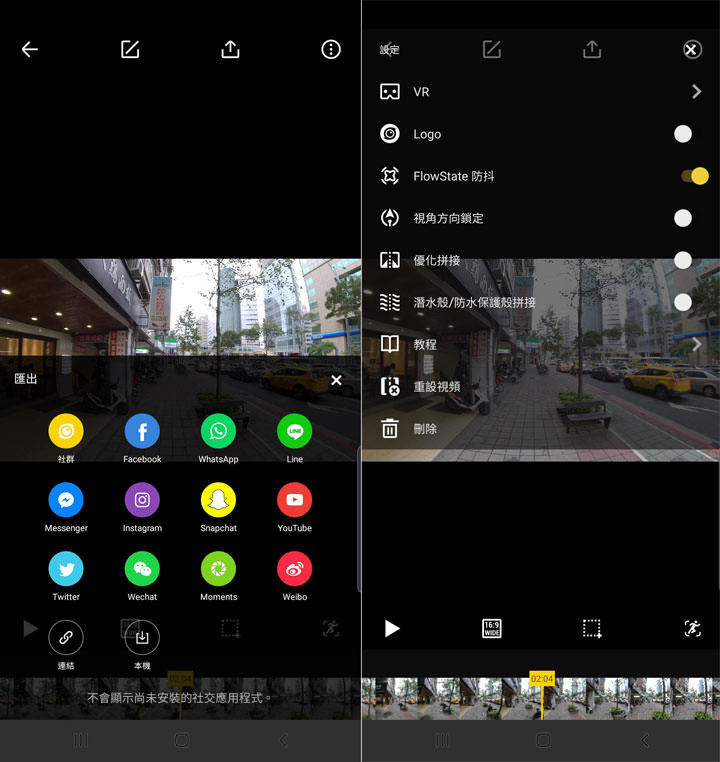
Task: Close the settings menu with X icon
Action: point(692,50)
